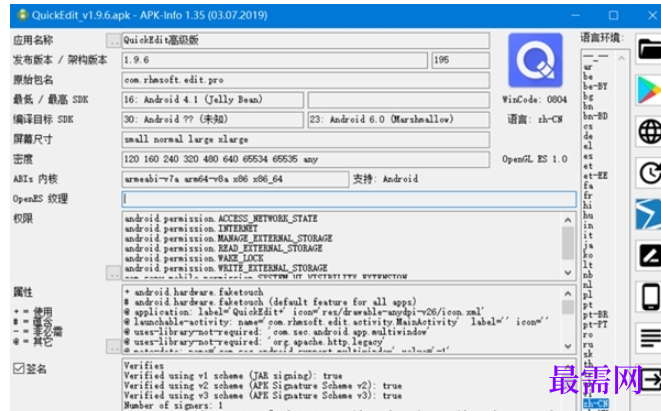Click the phone install icon
The width and height of the screenshot is (661, 411).
649,297
